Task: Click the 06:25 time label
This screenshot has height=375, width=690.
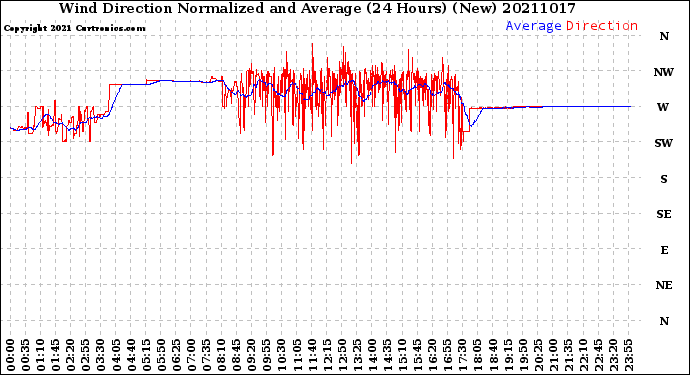Action: pyautogui.click(x=176, y=355)
